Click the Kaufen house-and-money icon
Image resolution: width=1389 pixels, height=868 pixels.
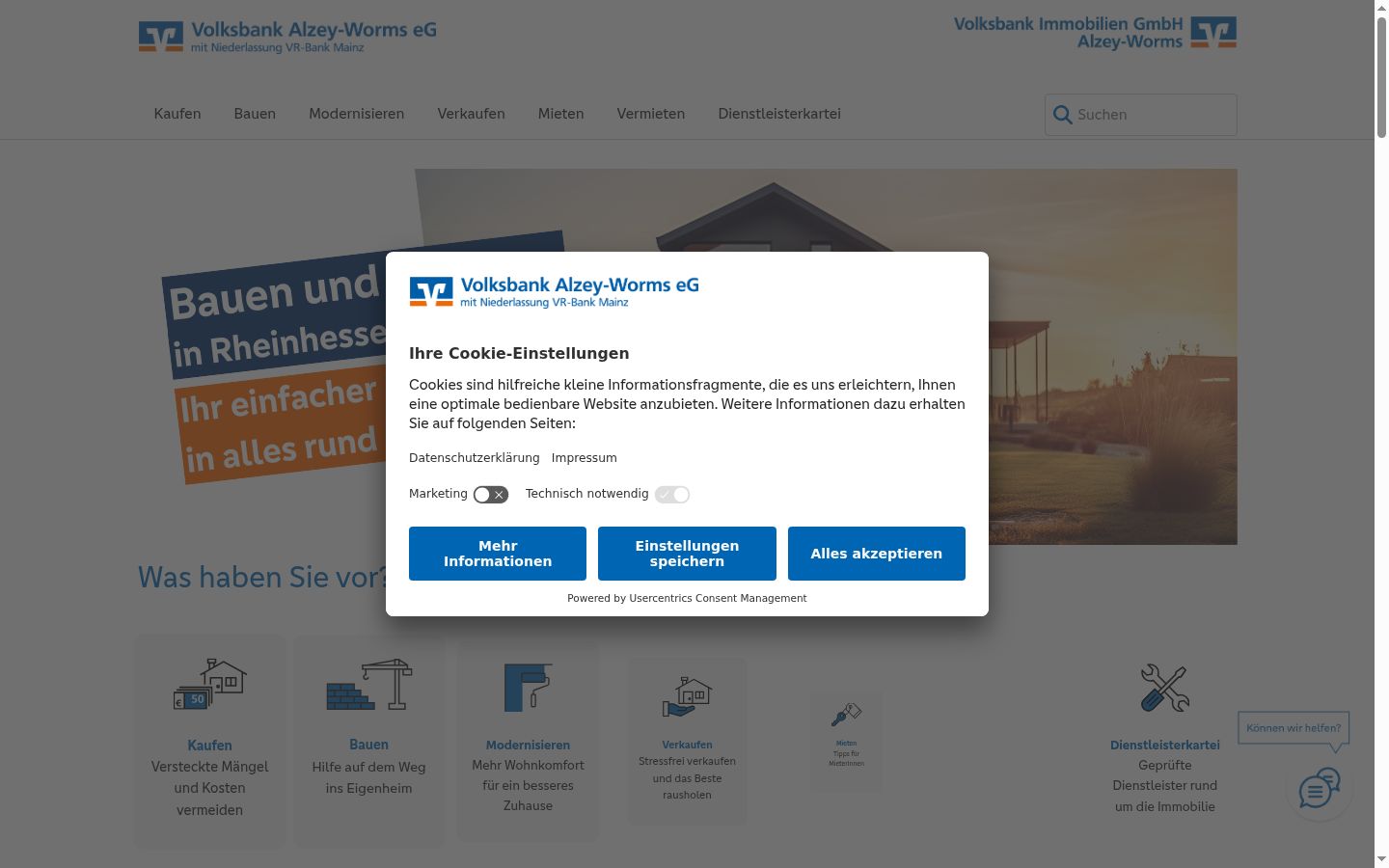pos(210,684)
